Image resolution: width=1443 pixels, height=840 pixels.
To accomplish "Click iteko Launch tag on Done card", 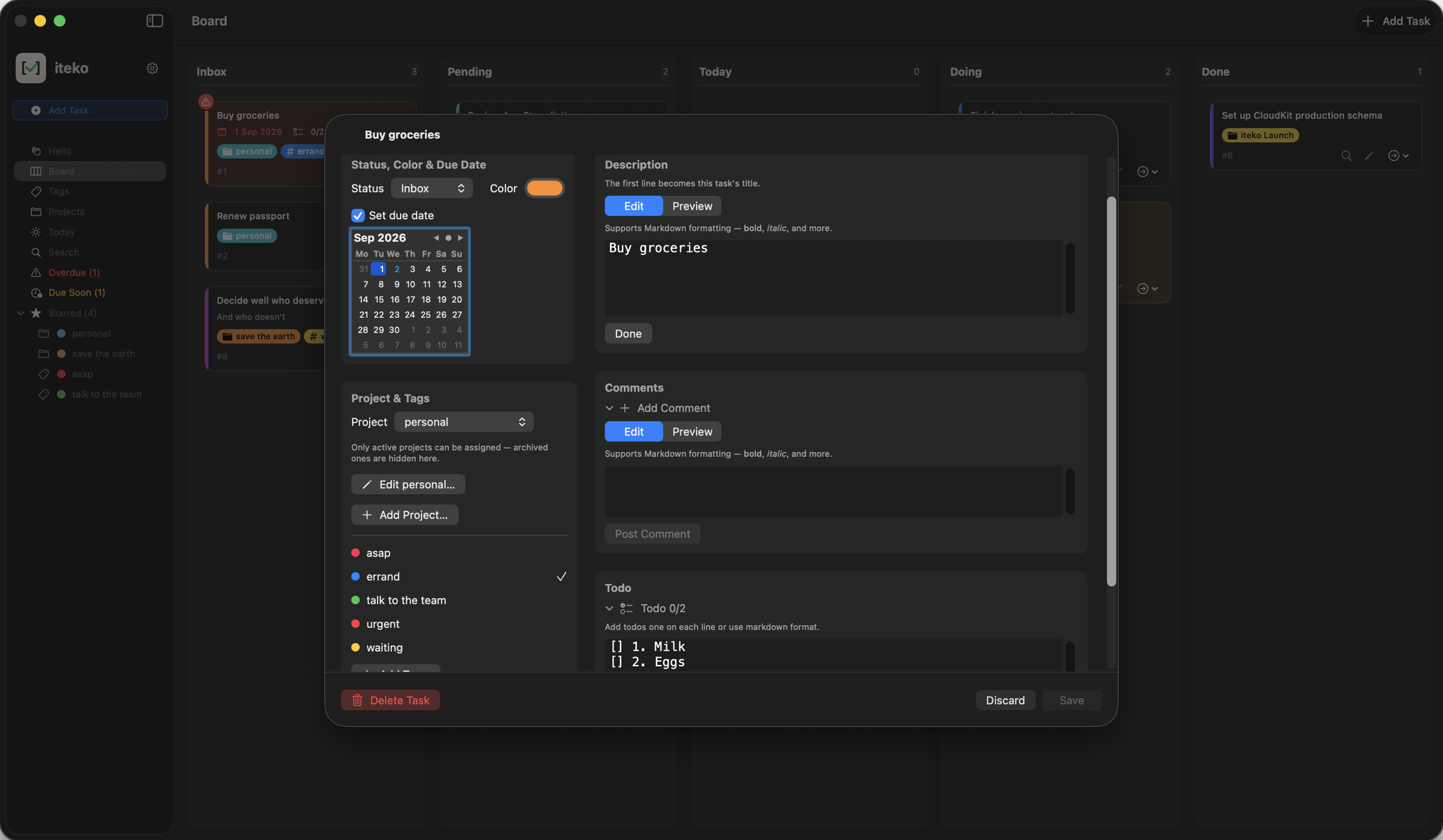I will [x=1260, y=136].
